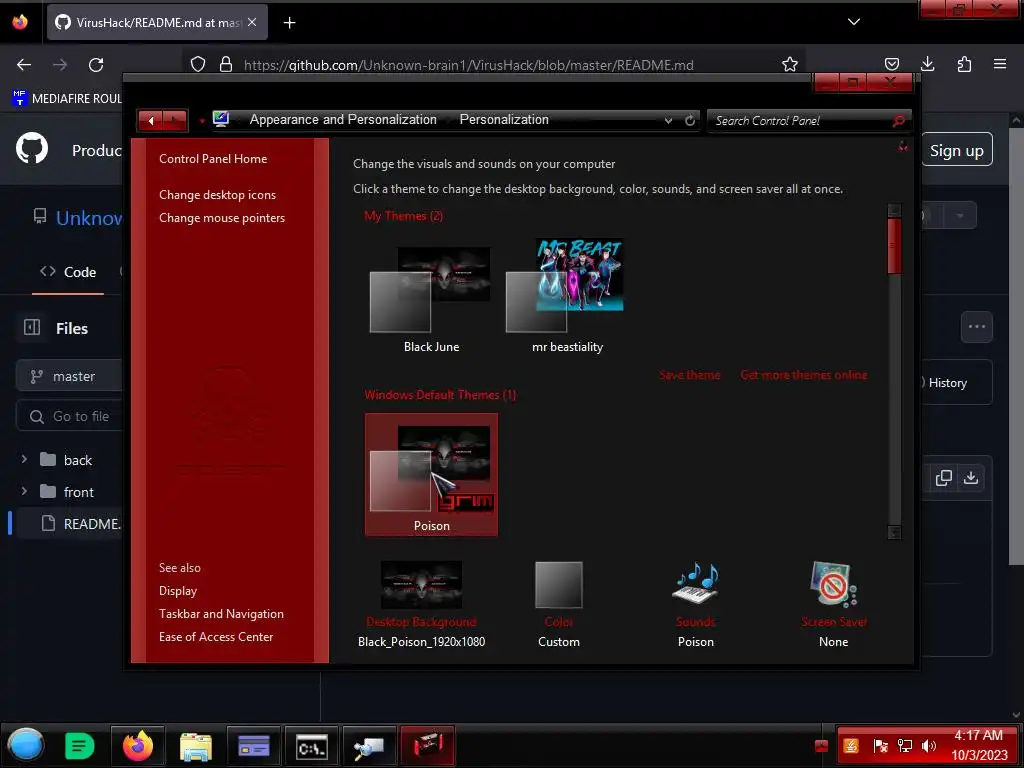Bookmark page with star icon
The image size is (1024, 768).
tap(790, 64)
